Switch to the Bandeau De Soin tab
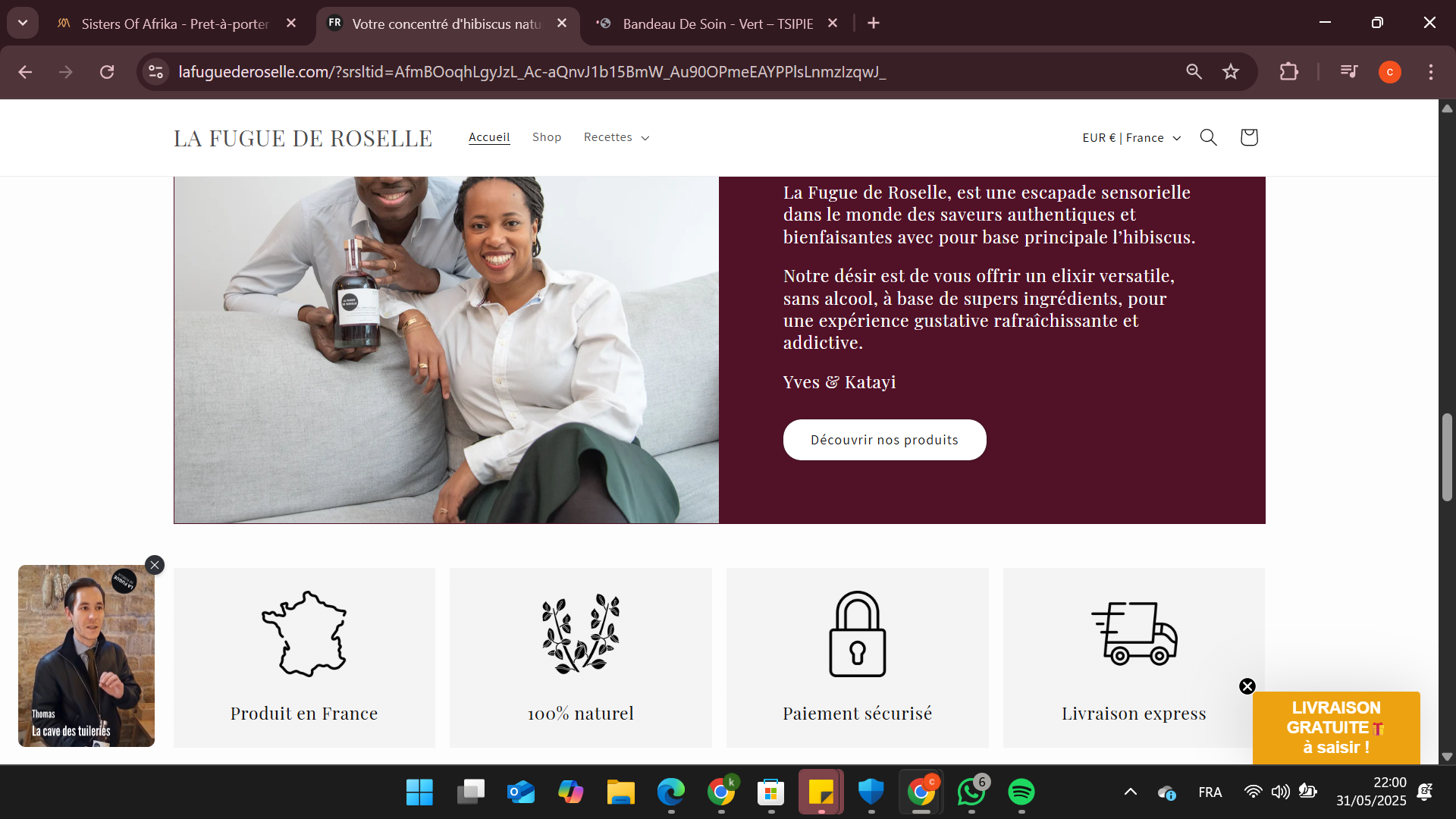Image resolution: width=1456 pixels, height=819 pixels. (717, 24)
